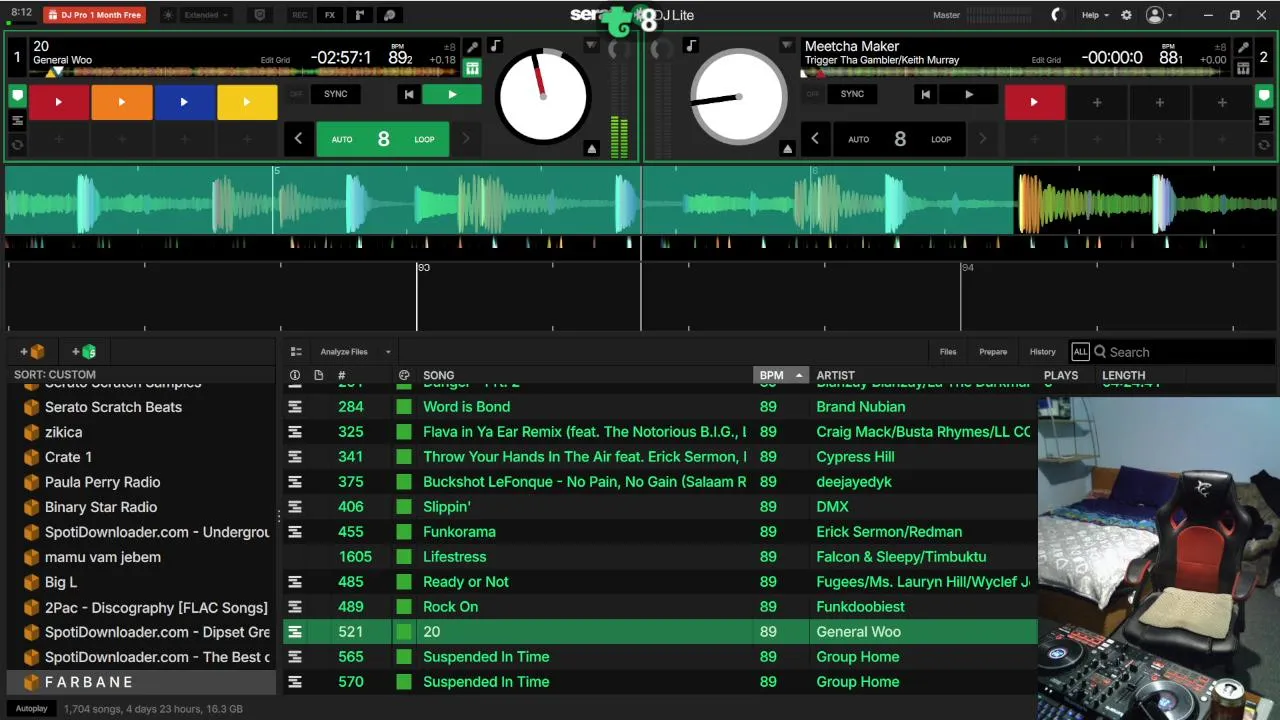Toggle deck 1 keylock note icon

click(495, 47)
